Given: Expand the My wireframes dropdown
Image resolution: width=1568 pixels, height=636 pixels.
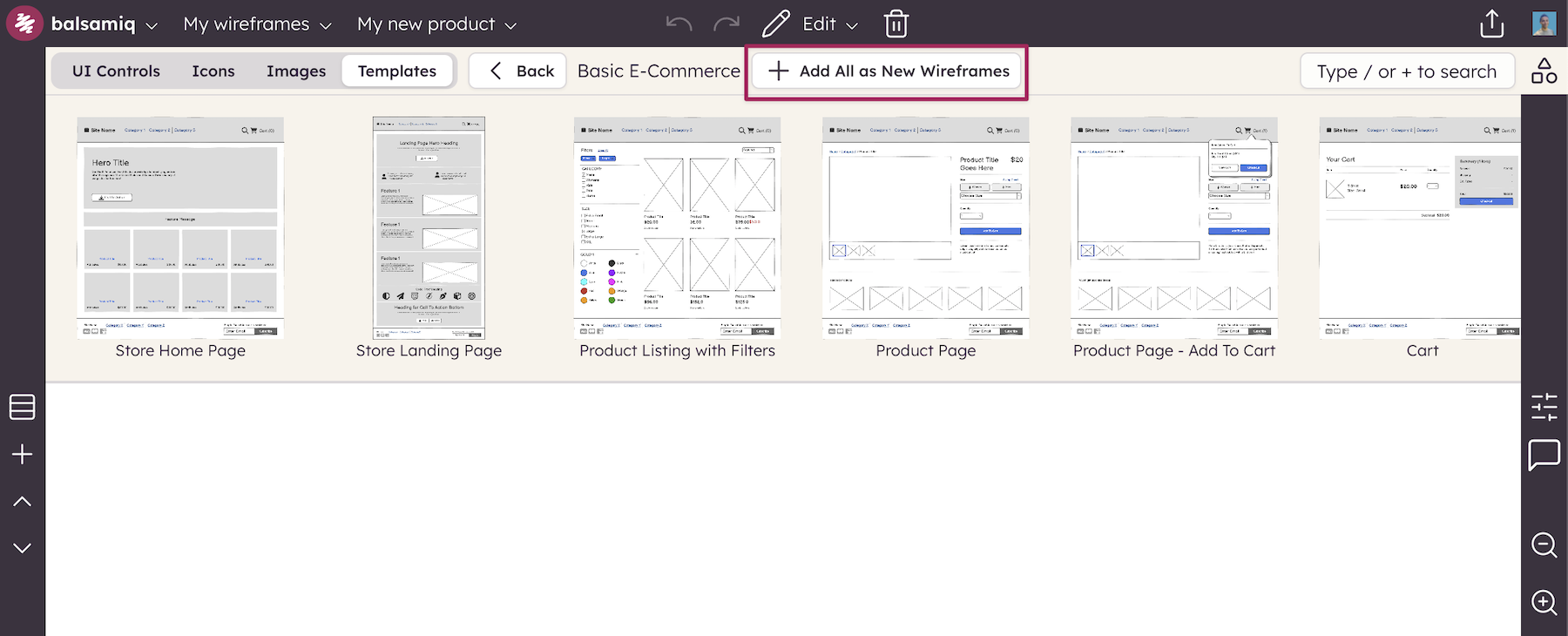Looking at the screenshot, I should (x=257, y=24).
